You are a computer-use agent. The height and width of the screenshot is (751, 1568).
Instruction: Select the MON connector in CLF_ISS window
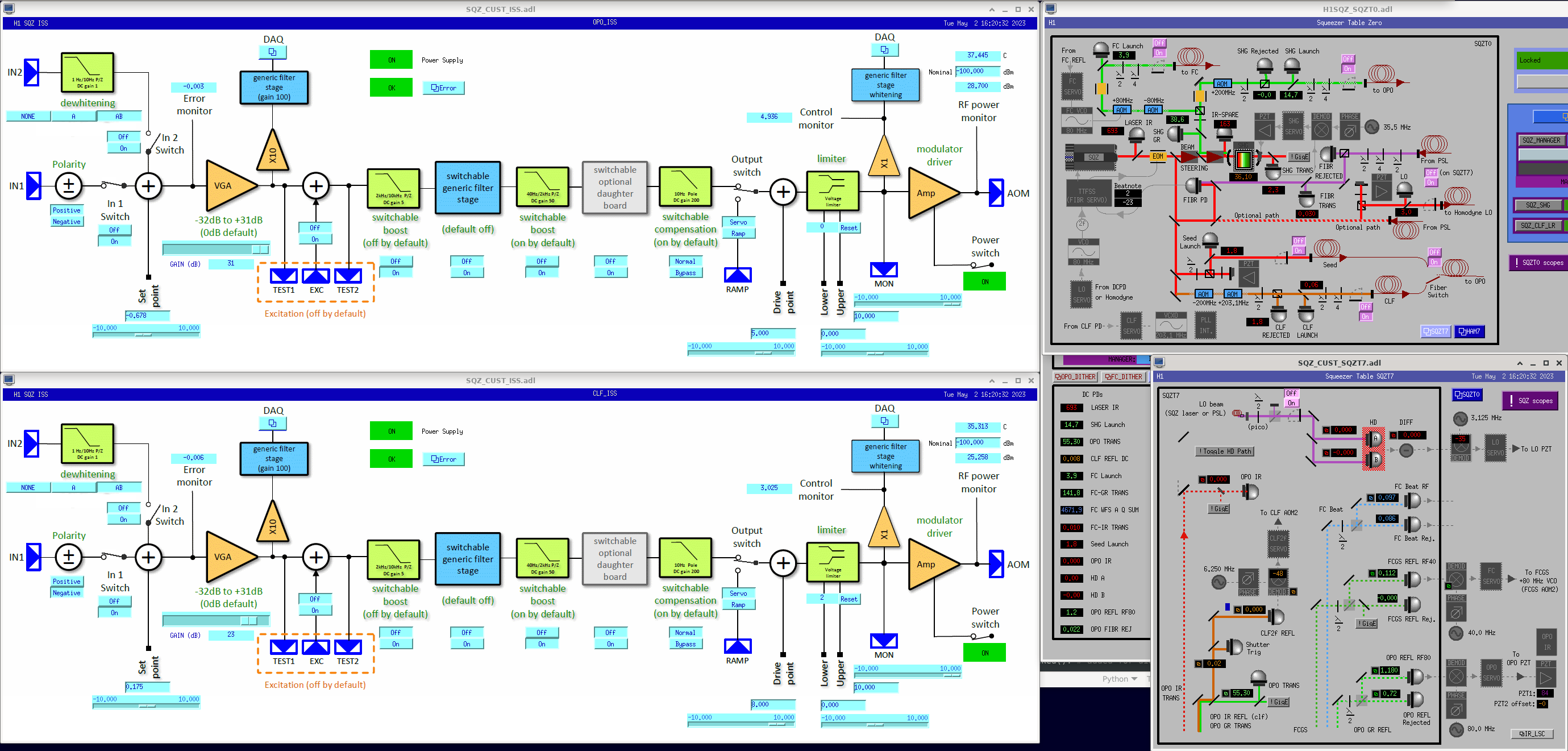884,641
